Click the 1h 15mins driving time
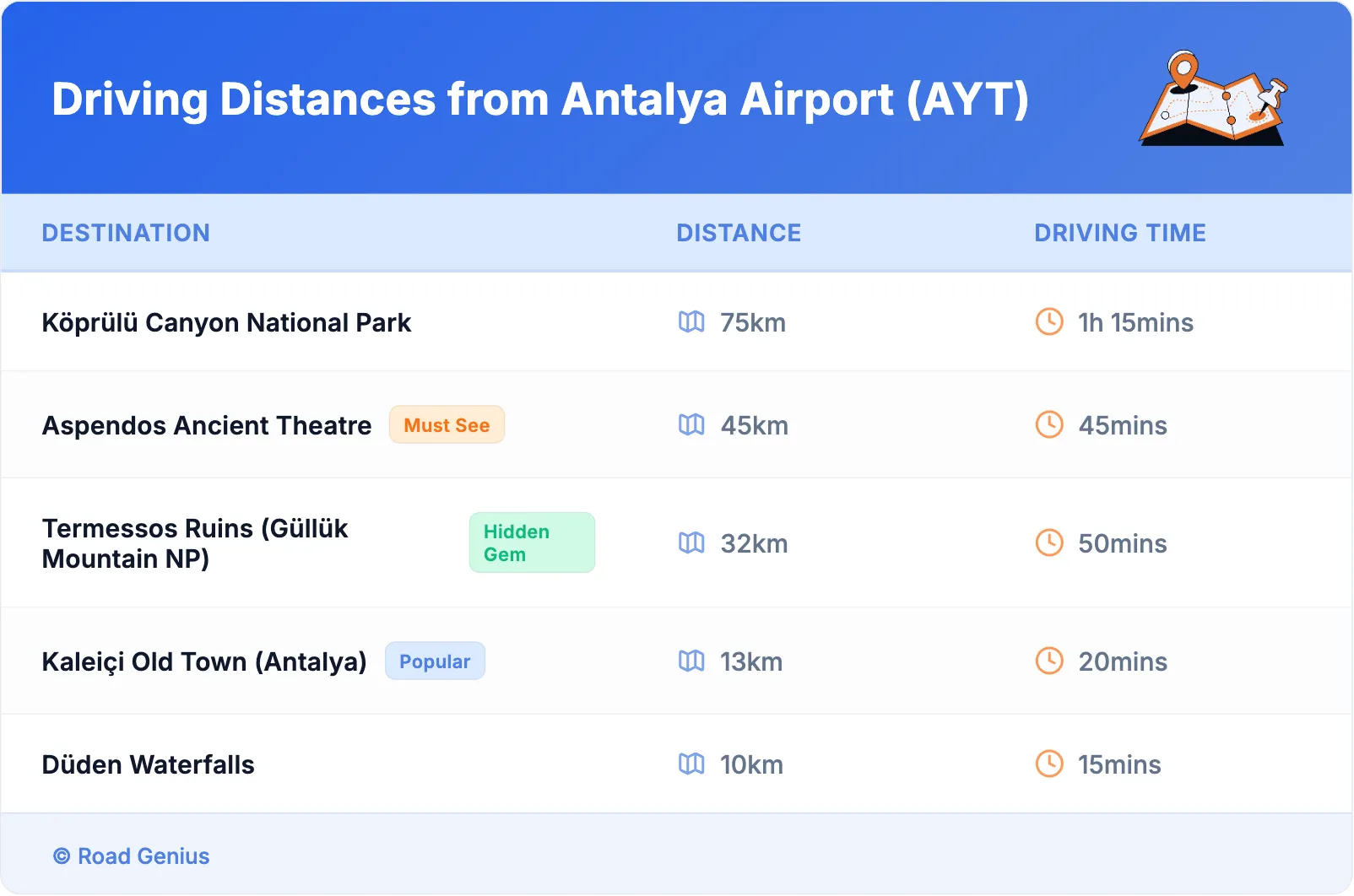This screenshot has height=896, width=1354. tap(1135, 322)
